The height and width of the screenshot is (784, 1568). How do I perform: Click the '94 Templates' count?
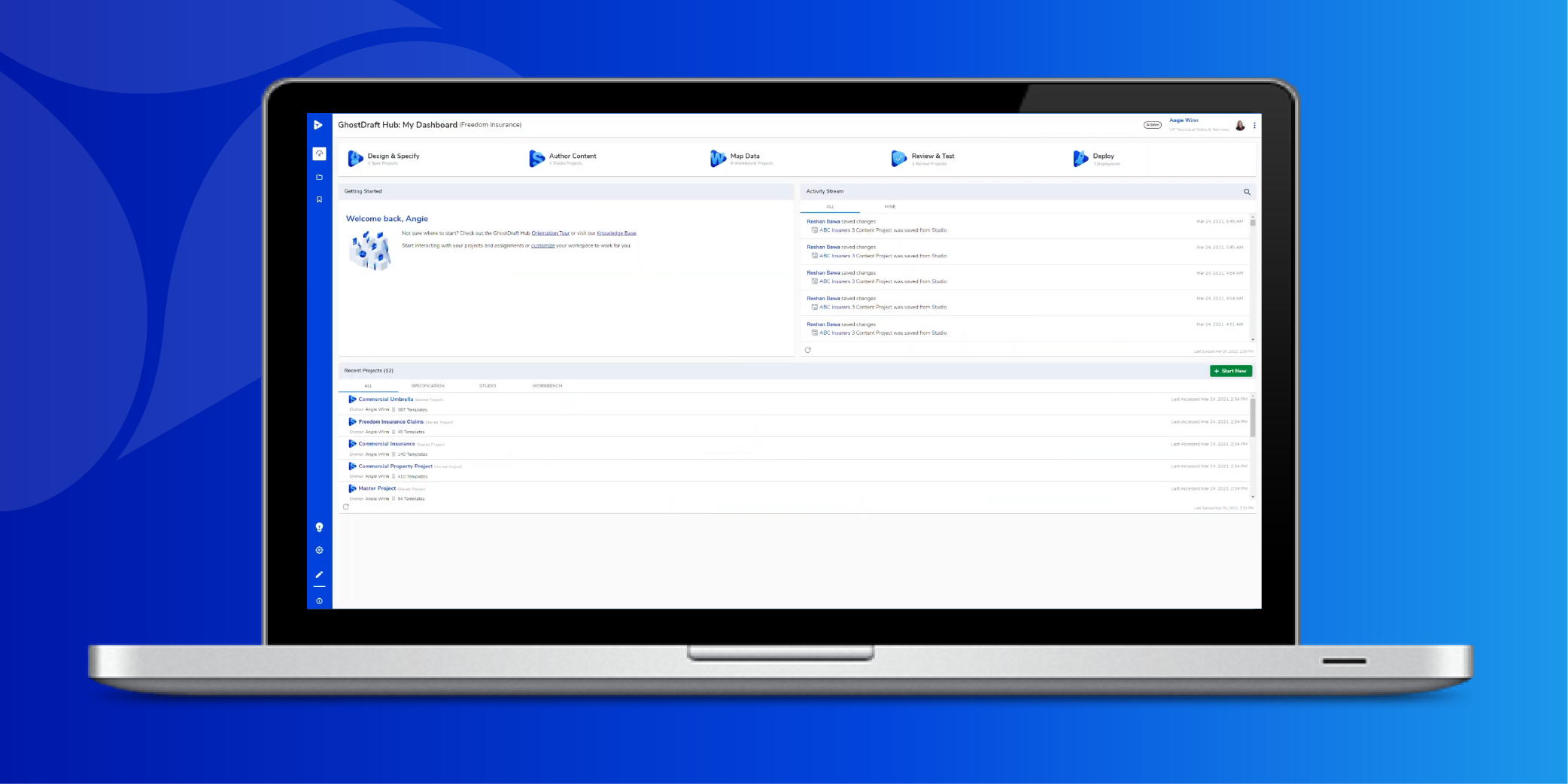pyautogui.click(x=411, y=499)
